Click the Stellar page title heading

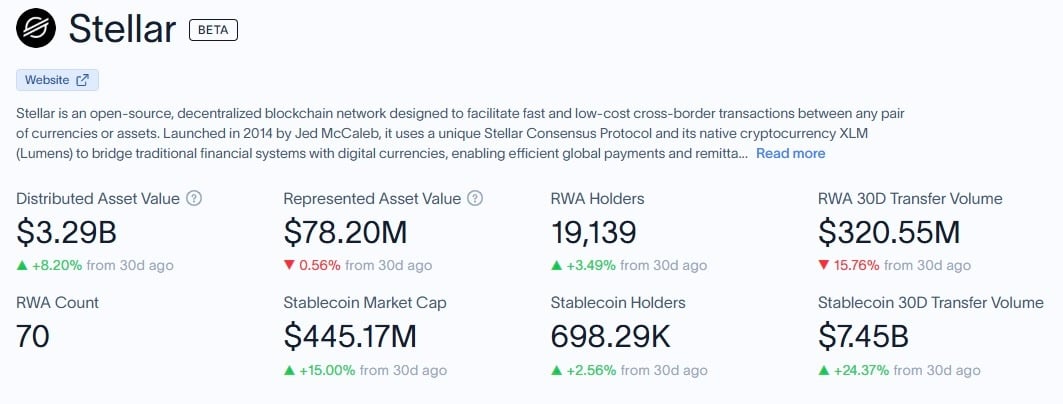click(x=122, y=29)
